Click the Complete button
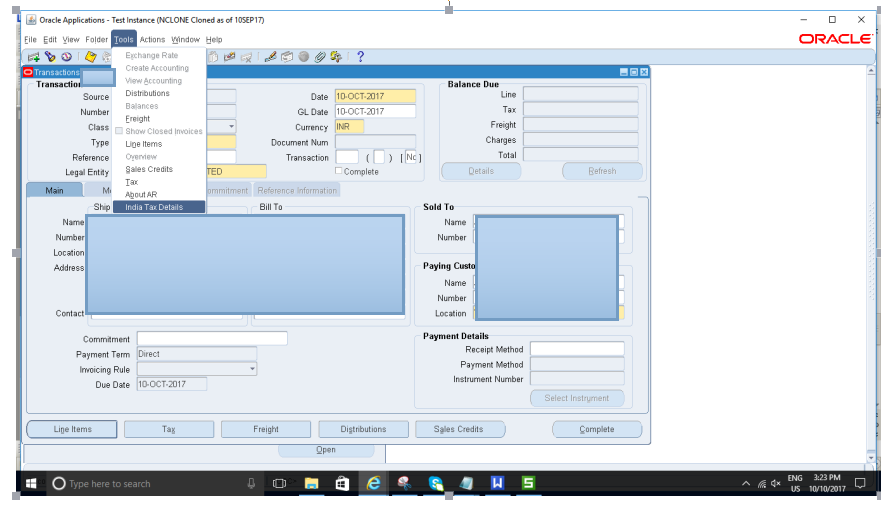The width and height of the screenshot is (881, 512). click(597, 429)
